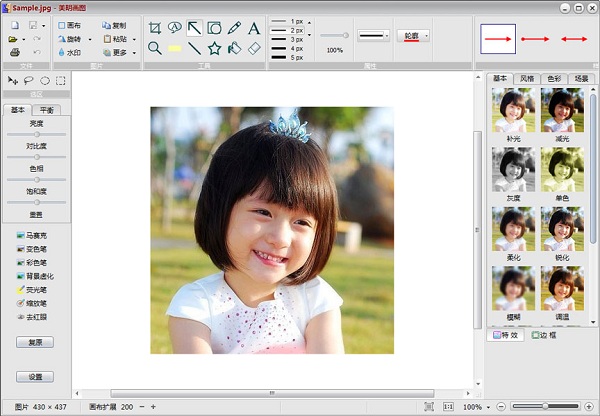The width and height of the screenshot is (600, 416).
Task: Select the Crop tool
Action: pos(155,28)
